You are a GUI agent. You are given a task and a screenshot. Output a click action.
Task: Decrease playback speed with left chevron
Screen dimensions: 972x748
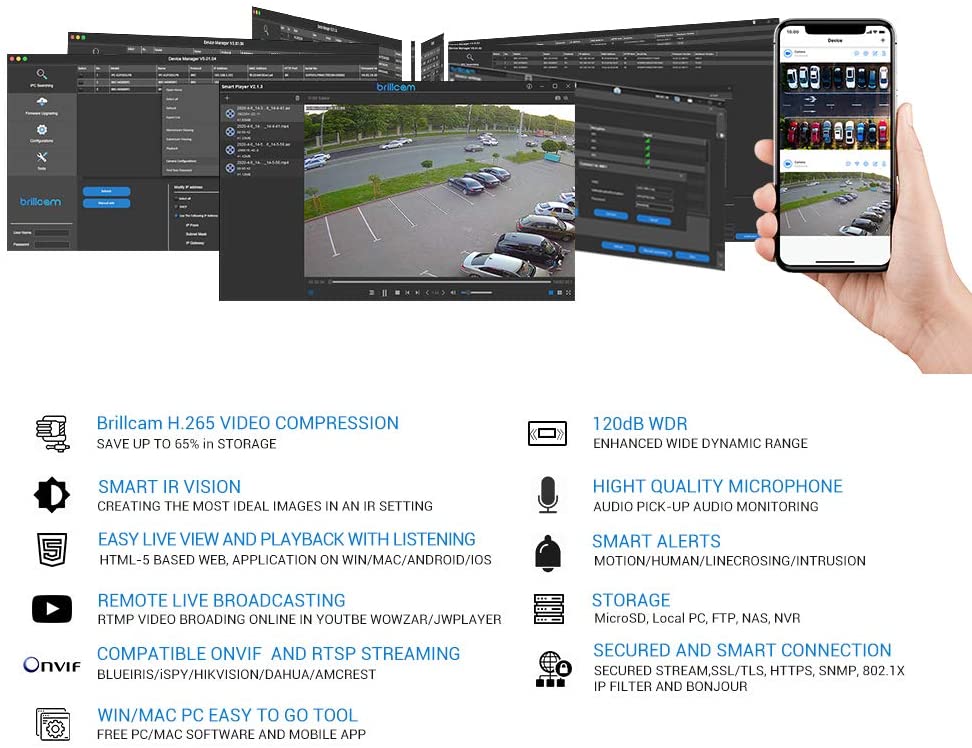coord(427,293)
